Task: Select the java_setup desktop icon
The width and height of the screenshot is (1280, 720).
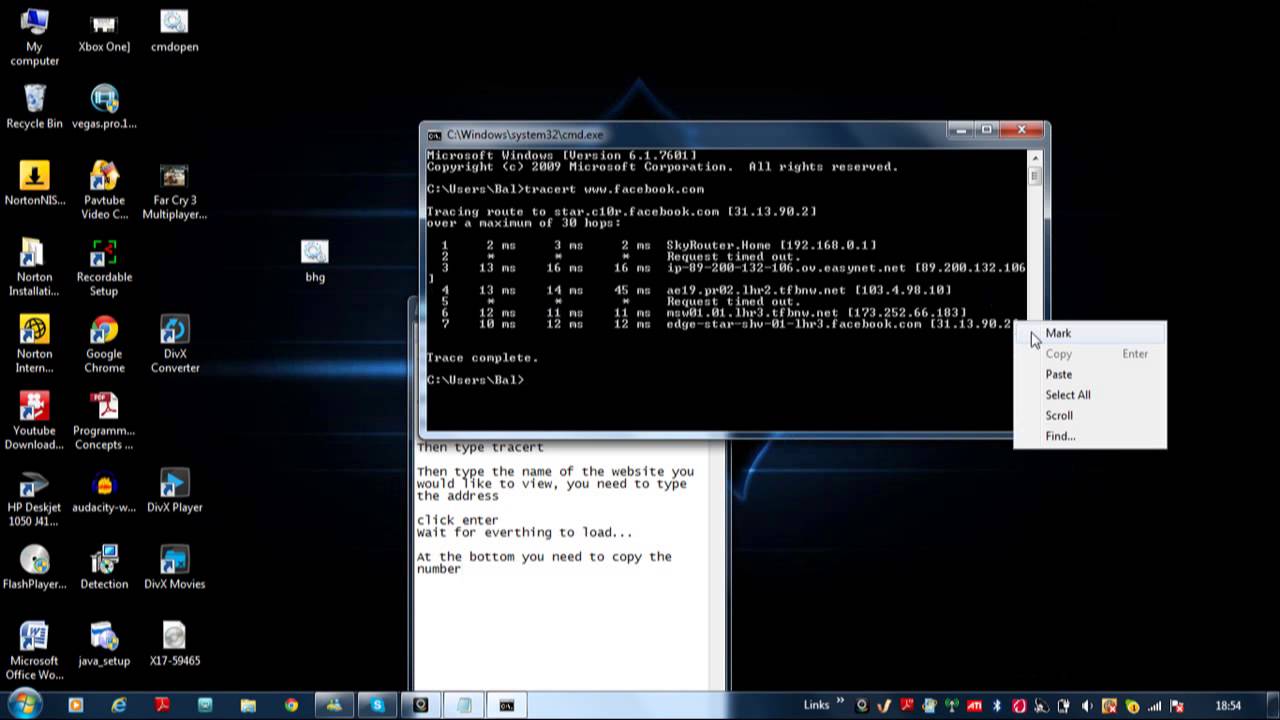Action: [104, 645]
